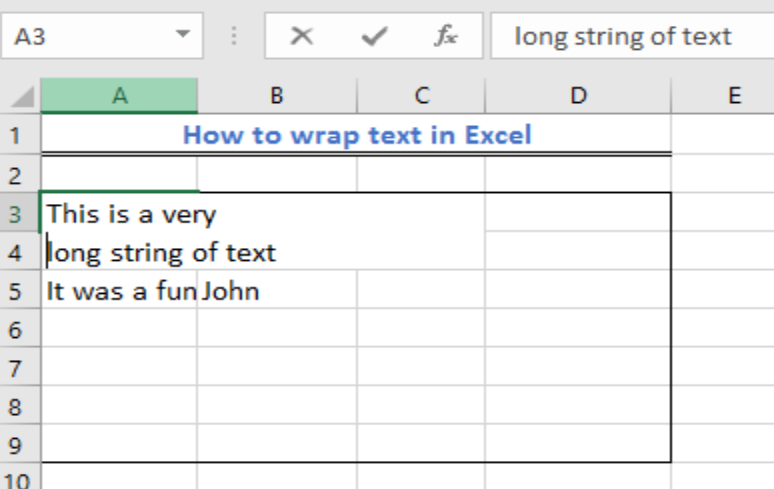Click cell with 'It was a fun'
The width and height of the screenshot is (774, 489).
point(121,290)
